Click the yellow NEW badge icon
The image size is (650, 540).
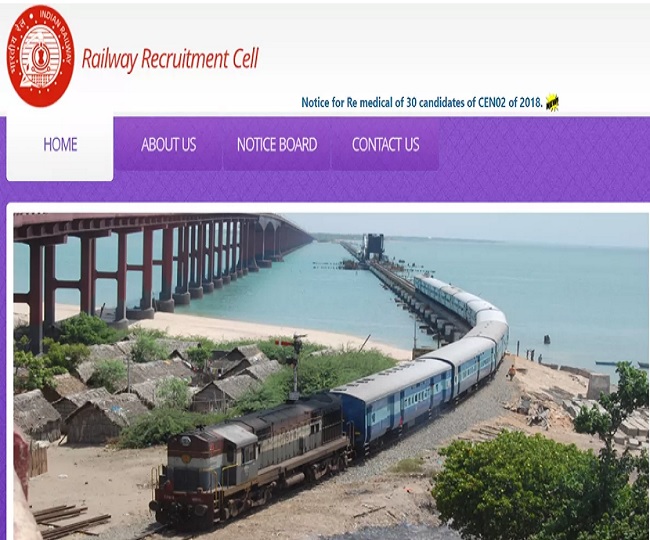tap(552, 102)
